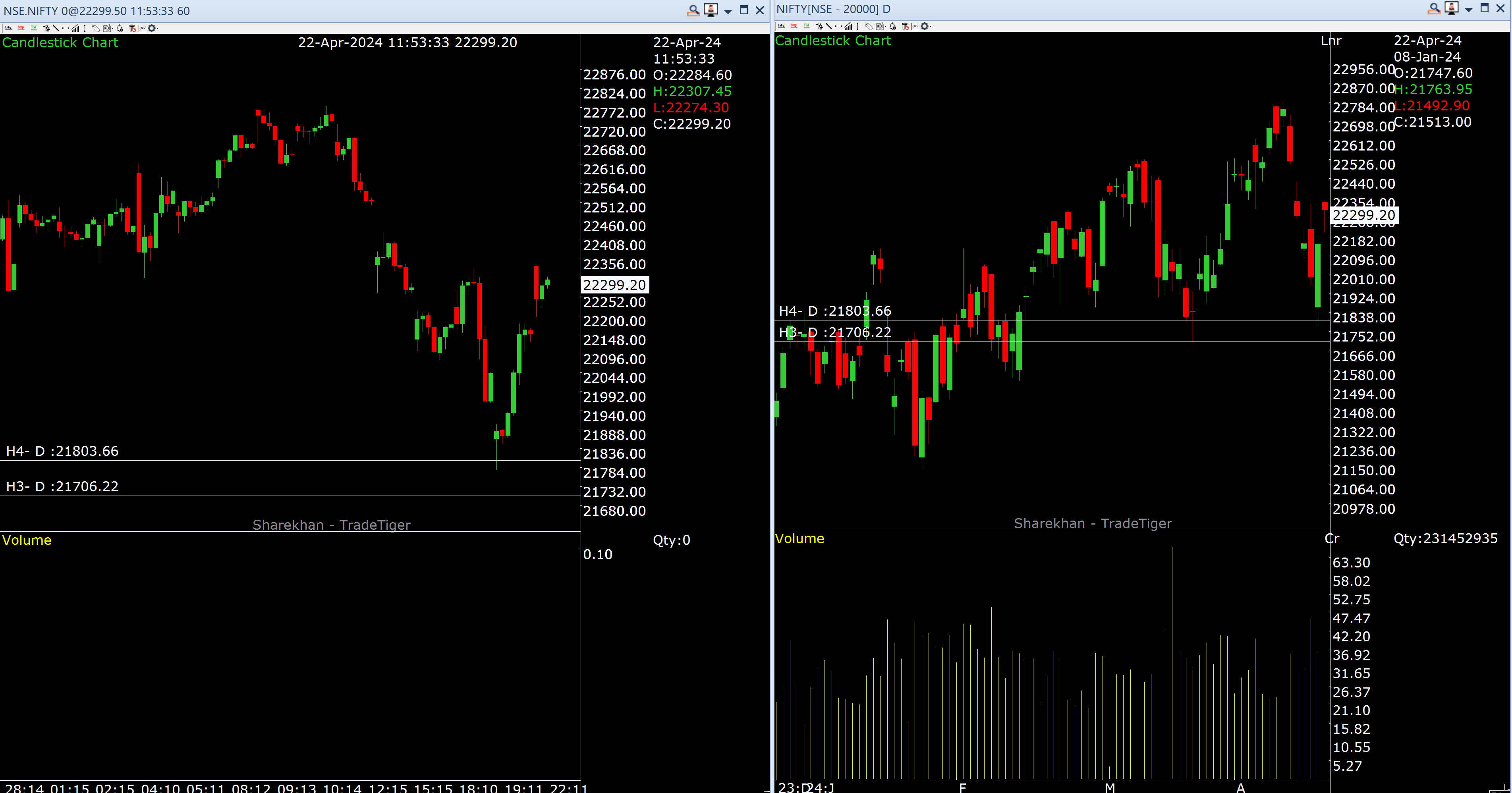Click TGT target marker in right chart toolbar
The image size is (1512, 793).
click(x=807, y=26)
